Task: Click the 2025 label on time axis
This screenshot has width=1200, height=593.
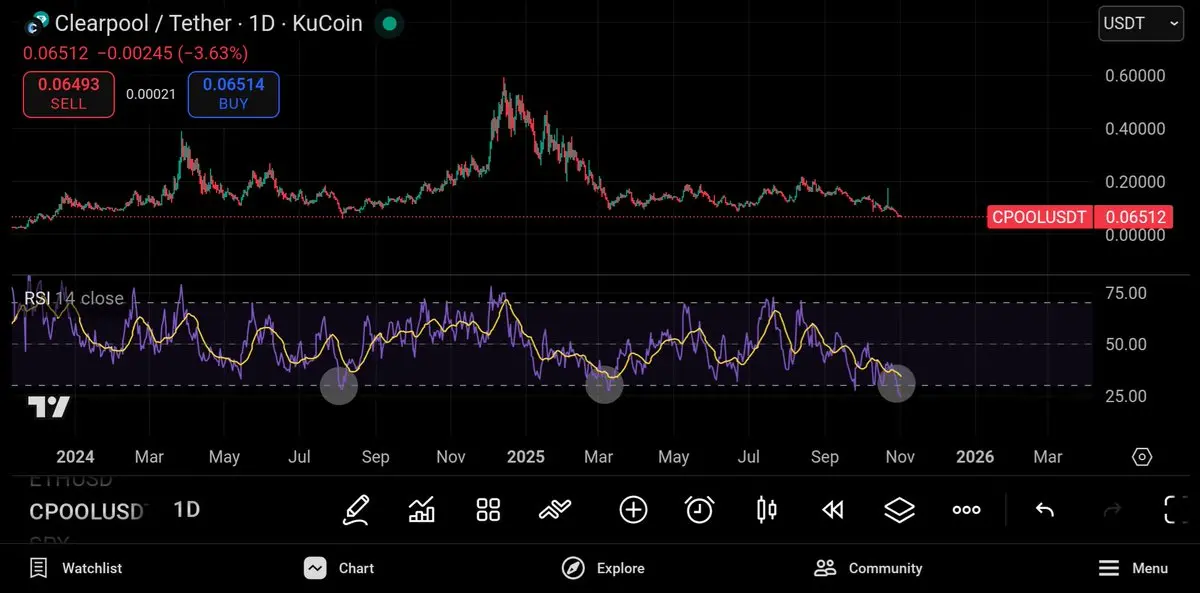Action: pyautogui.click(x=526, y=457)
